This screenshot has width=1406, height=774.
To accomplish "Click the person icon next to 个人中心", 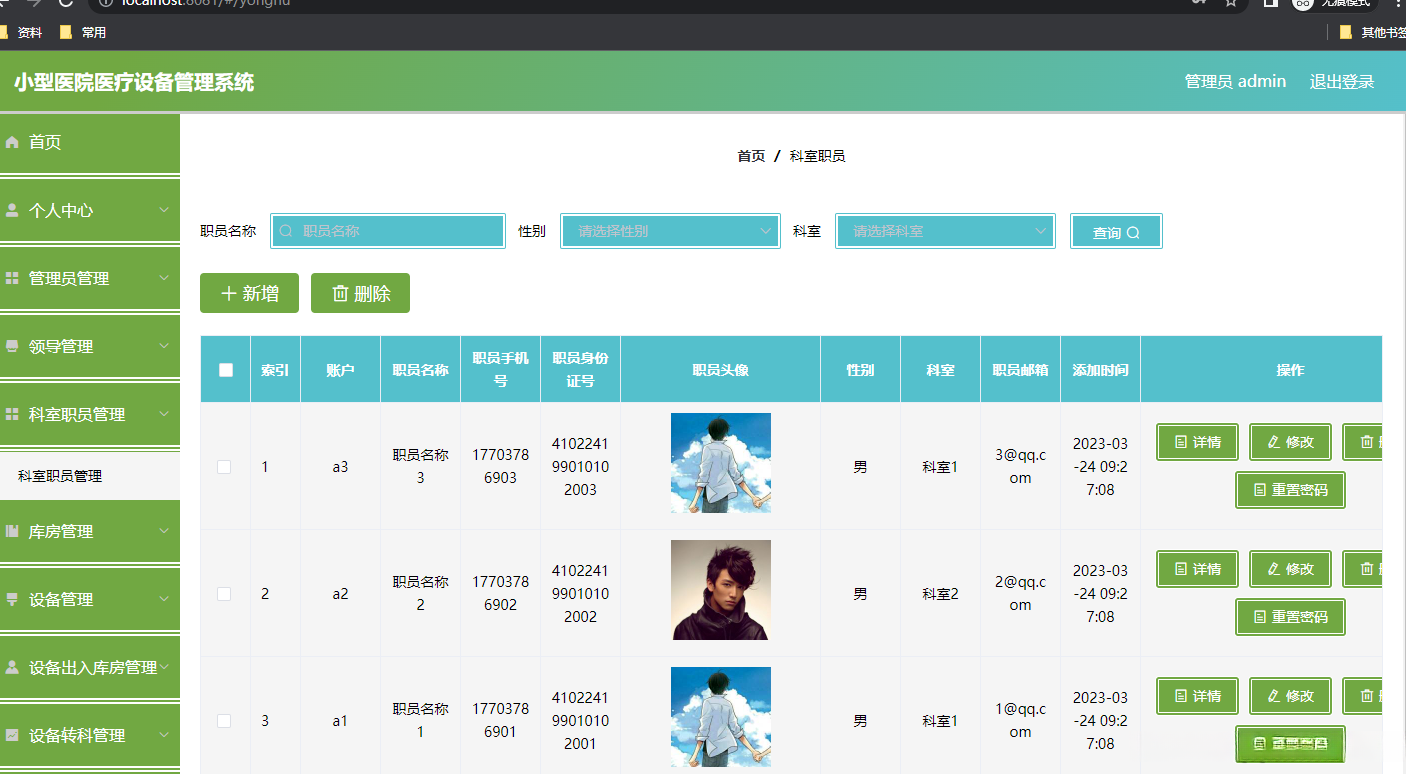I will coord(12,211).
